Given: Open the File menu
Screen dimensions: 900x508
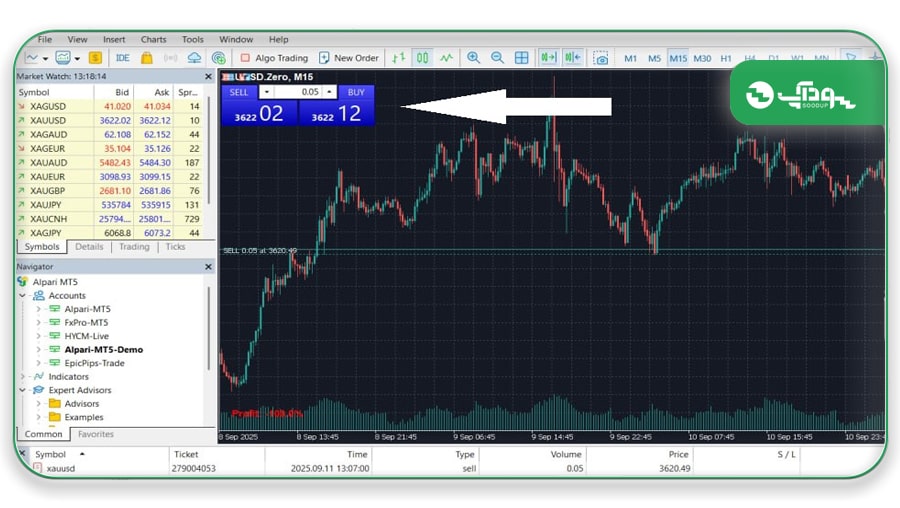Looking at the screenshot, I should 45,39.
